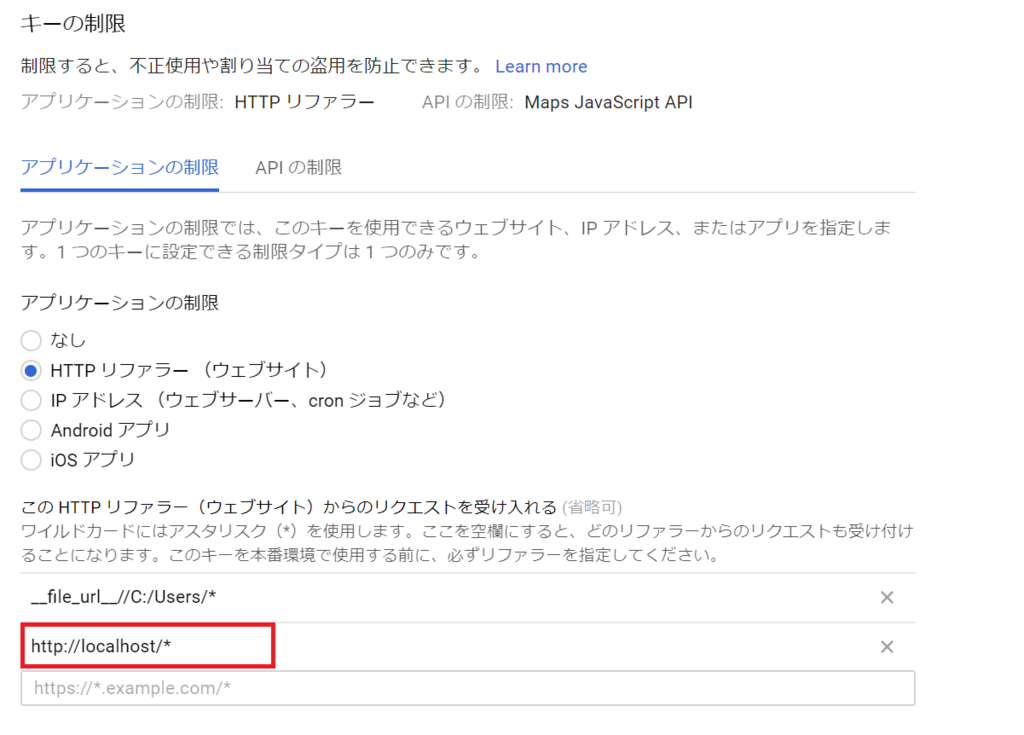Delete the __file_url__//C:/Users/* referrer via its X icon
Screen dimensions: 1024x735
[x=886, y=597]
